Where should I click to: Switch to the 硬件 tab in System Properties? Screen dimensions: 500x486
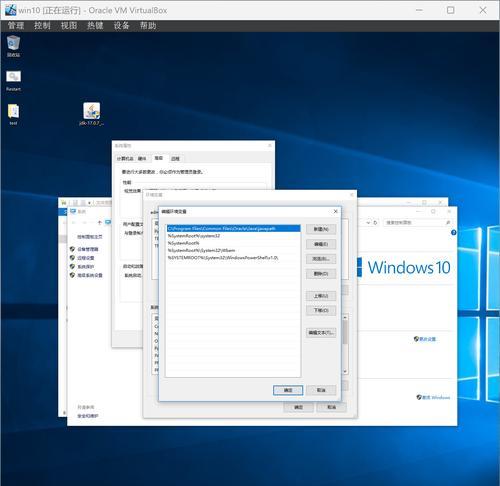(142, 159)
